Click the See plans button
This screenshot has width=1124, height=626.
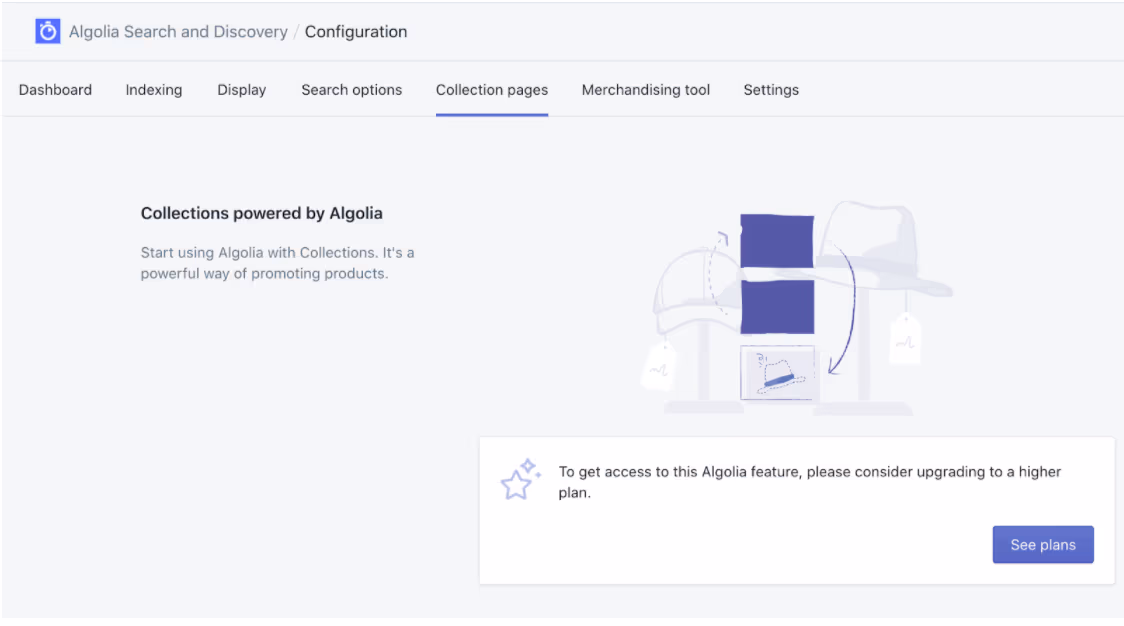coord(1043,544)
